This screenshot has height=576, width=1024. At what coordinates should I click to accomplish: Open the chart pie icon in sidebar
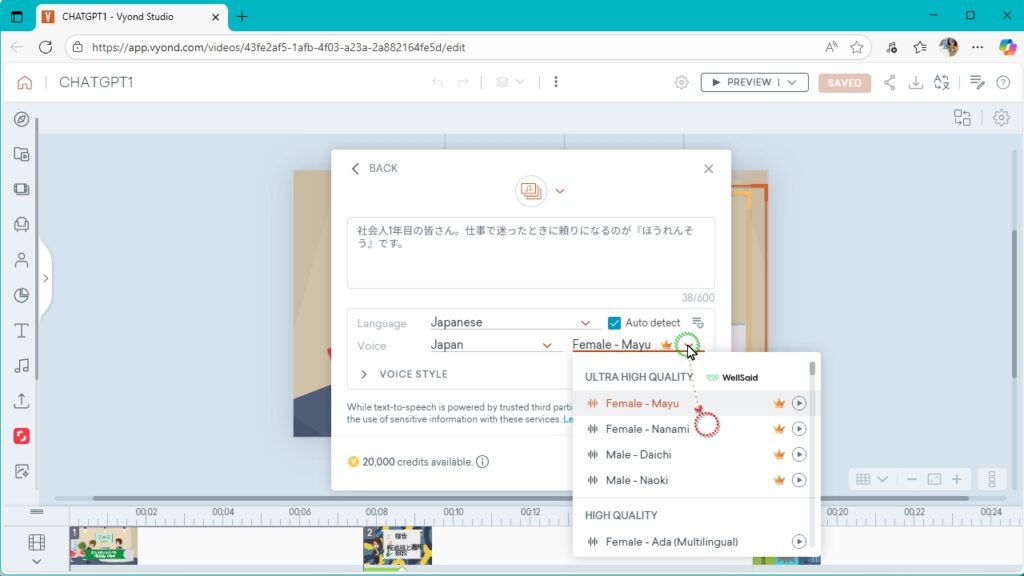coord(22,295)
